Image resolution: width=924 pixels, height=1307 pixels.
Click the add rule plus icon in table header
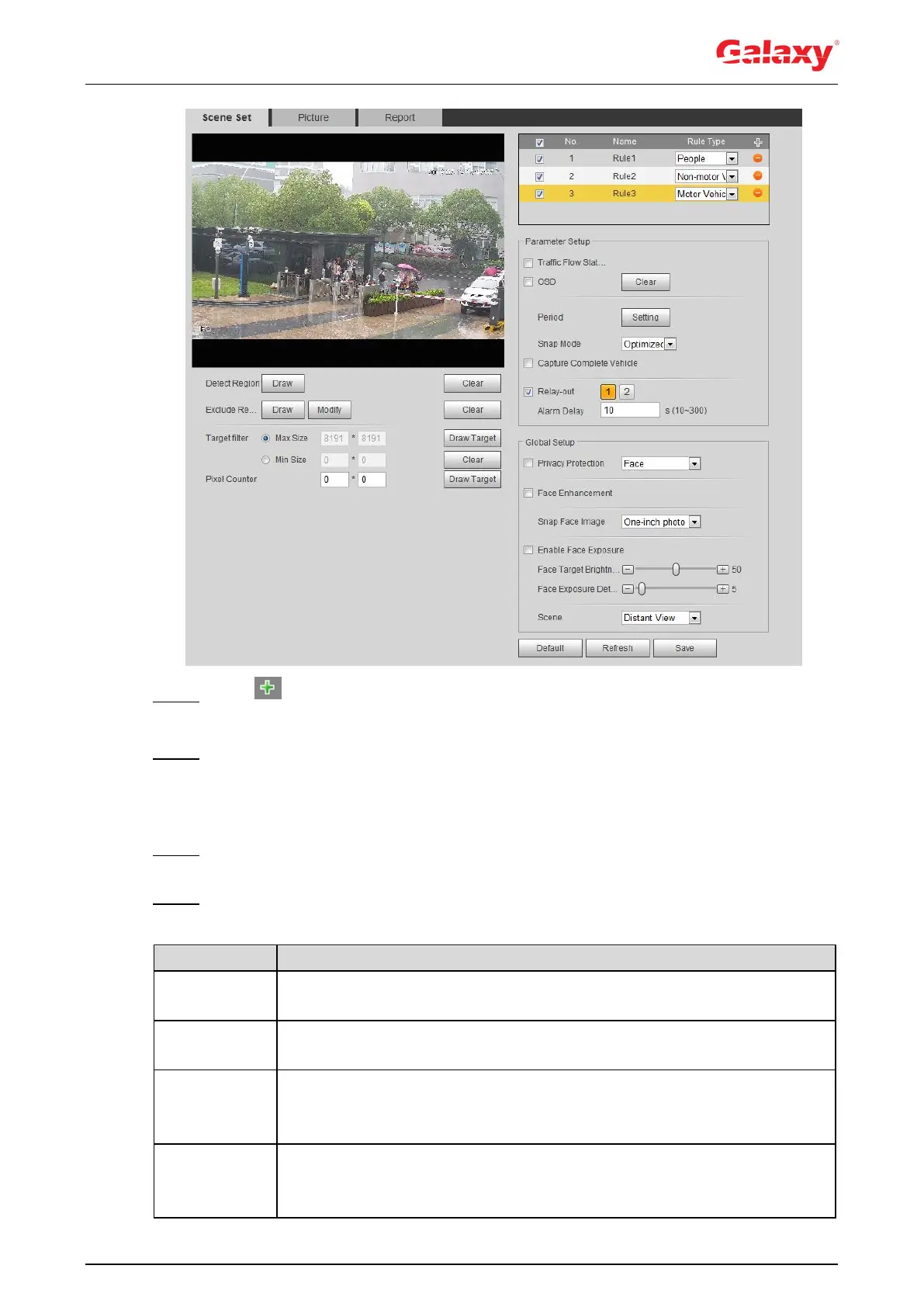click(758, 142)
